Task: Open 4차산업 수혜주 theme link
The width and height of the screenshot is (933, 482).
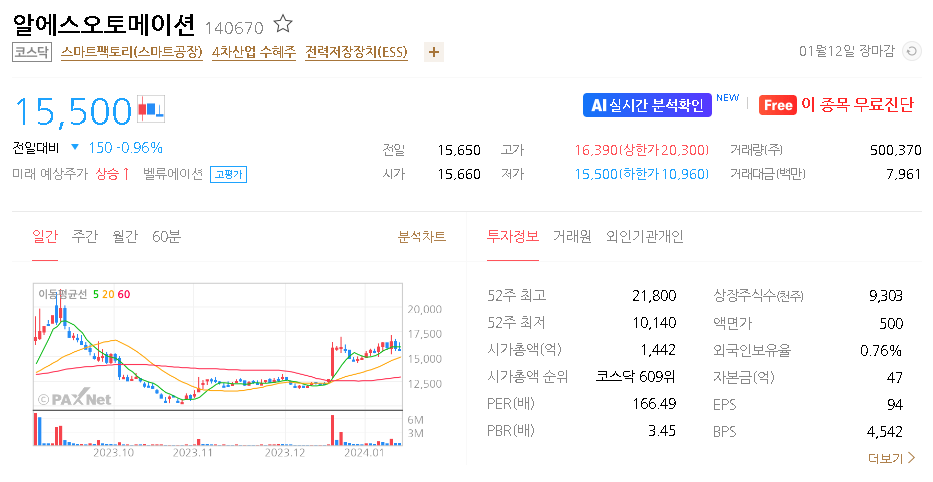Action: click(x=254, y=52)
